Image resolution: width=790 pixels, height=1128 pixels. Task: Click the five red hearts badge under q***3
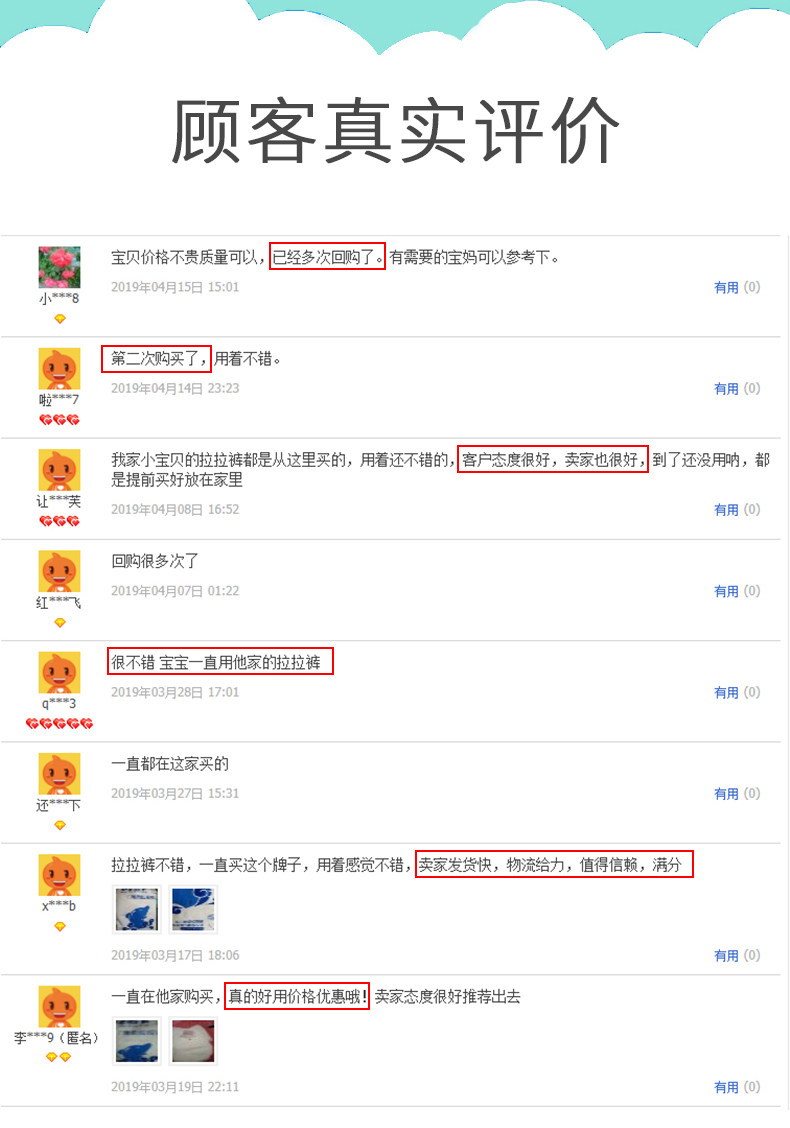(59, 724)
